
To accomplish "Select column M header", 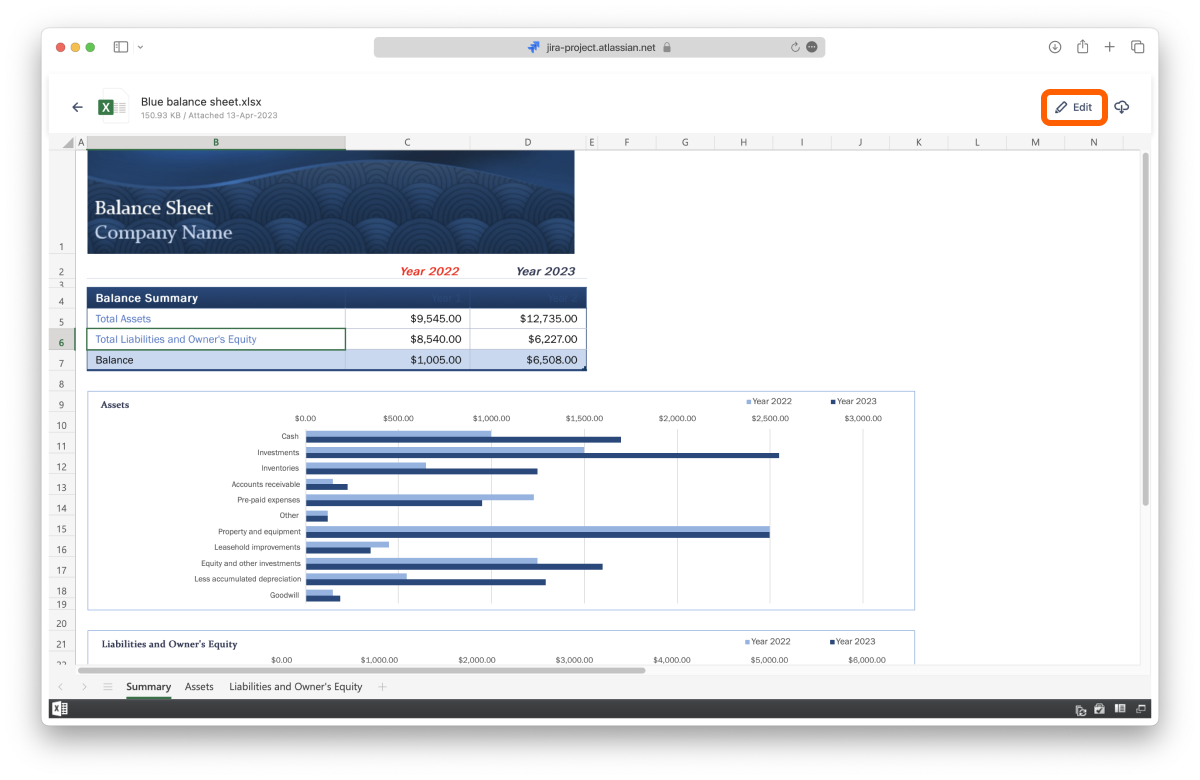I will tap(1035, 142).
